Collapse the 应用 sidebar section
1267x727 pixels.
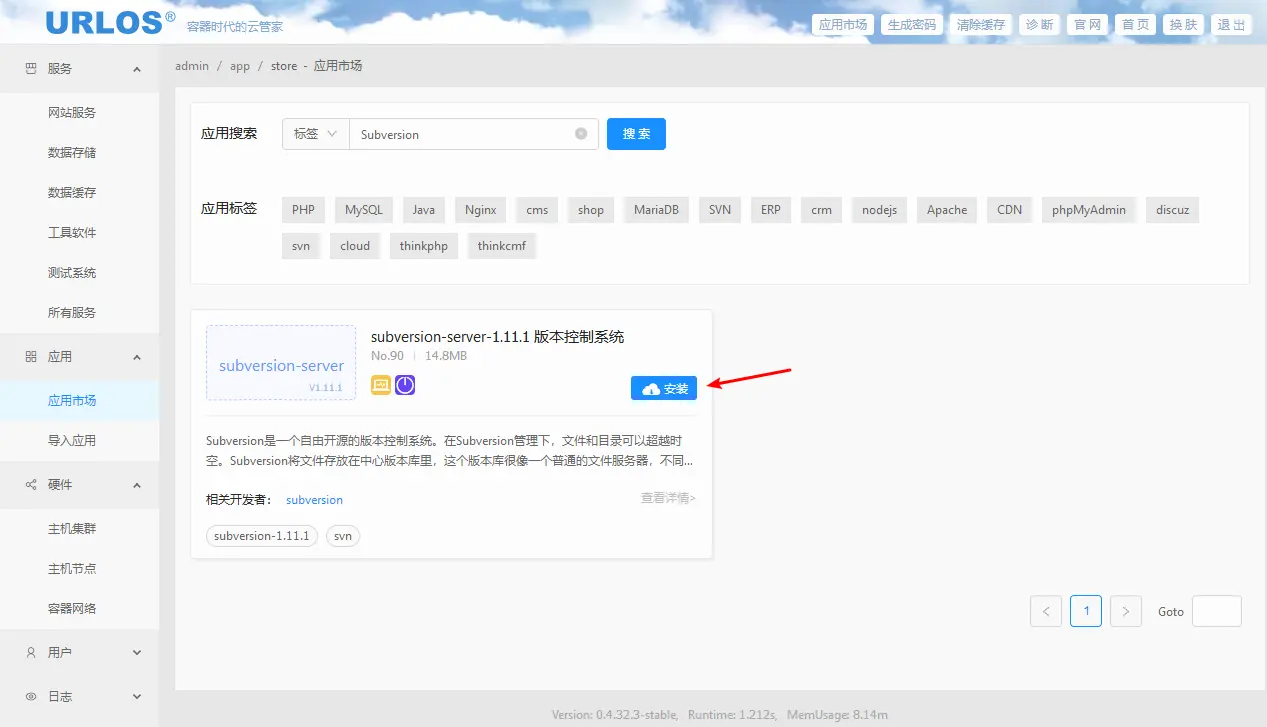pyautogui.click(x=137, y=357)
